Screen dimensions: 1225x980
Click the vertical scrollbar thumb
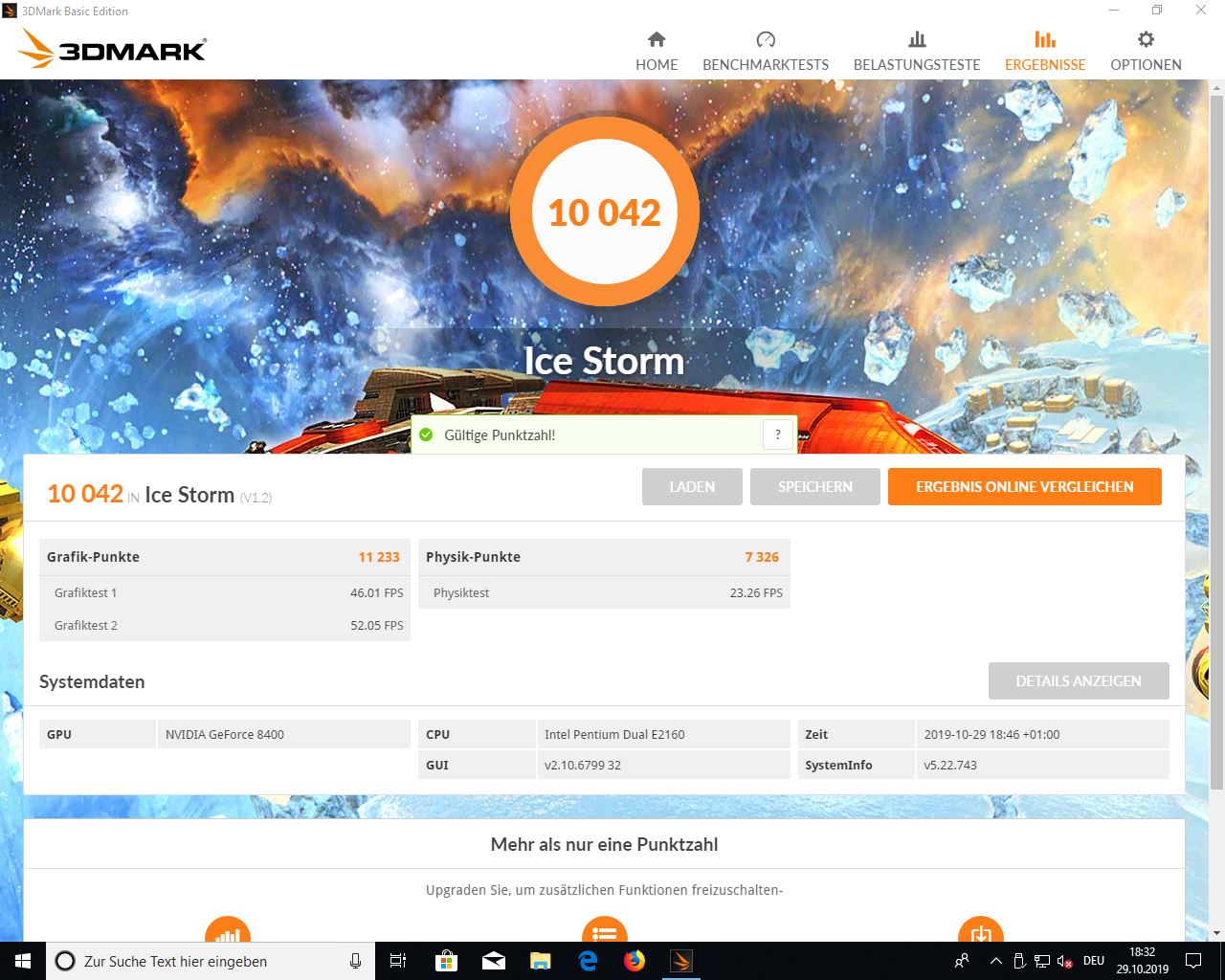(1217, 440)
